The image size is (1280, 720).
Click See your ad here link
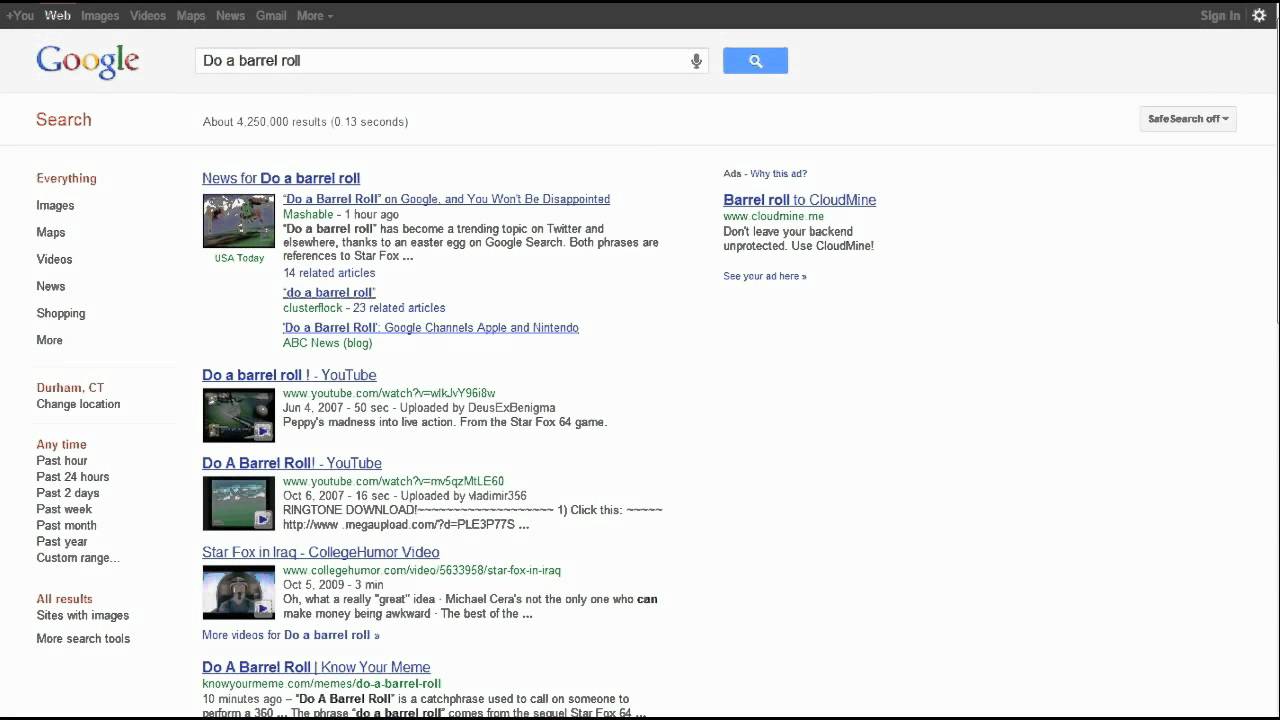765,276
